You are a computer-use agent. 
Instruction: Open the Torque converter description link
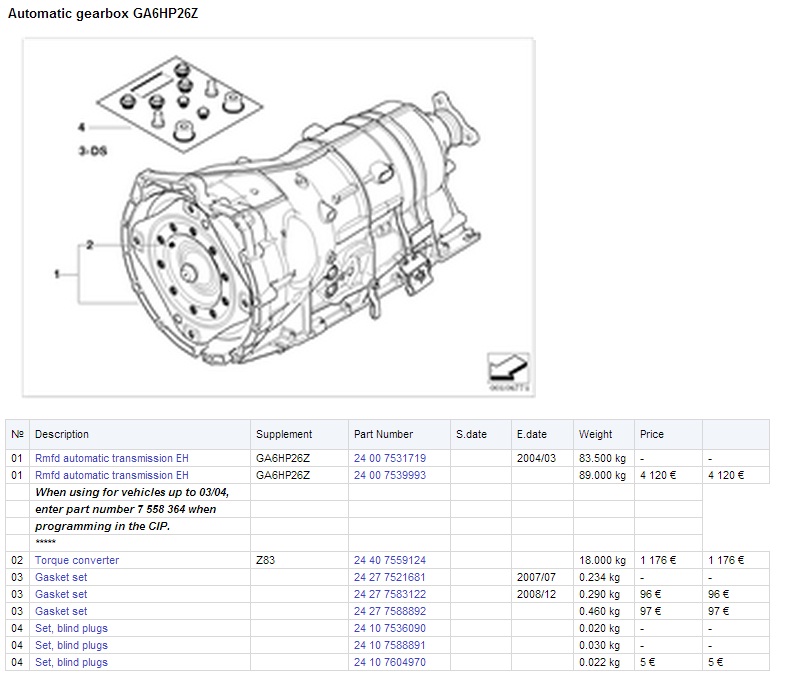coord(76,560)
